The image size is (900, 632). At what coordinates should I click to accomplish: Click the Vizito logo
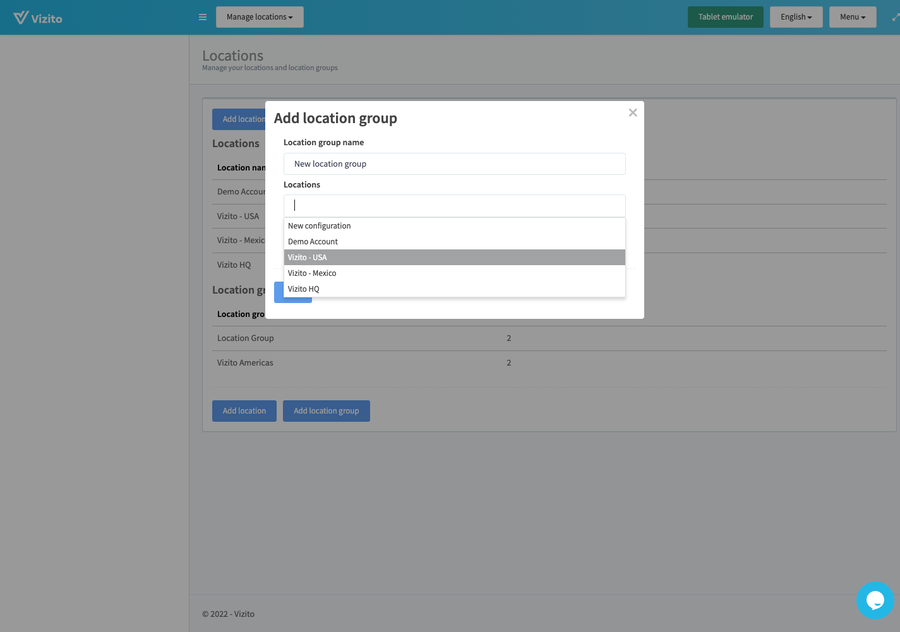[38, 17]
